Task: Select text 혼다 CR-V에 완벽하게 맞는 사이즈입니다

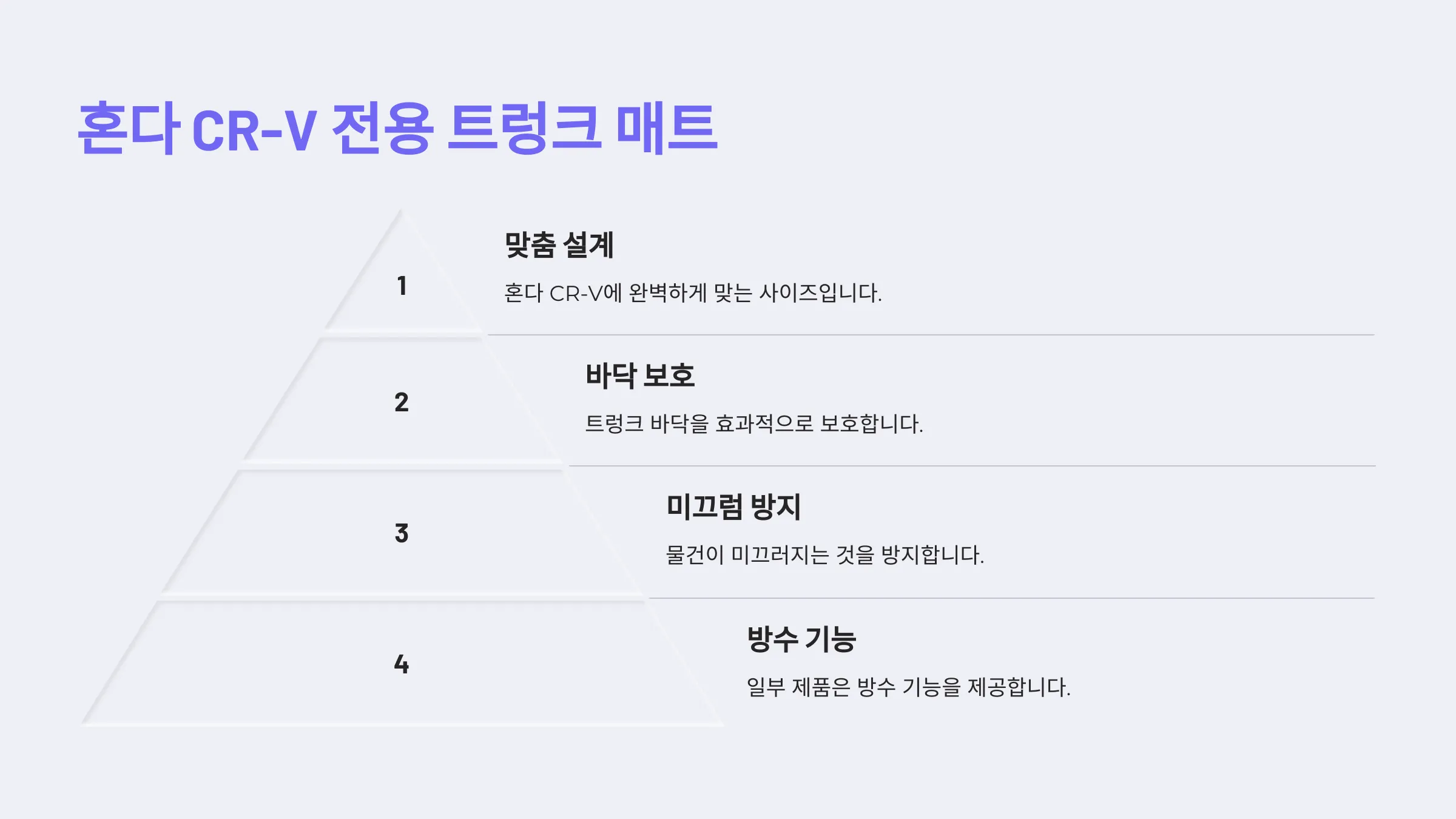Action: click(x=693, y=293)
